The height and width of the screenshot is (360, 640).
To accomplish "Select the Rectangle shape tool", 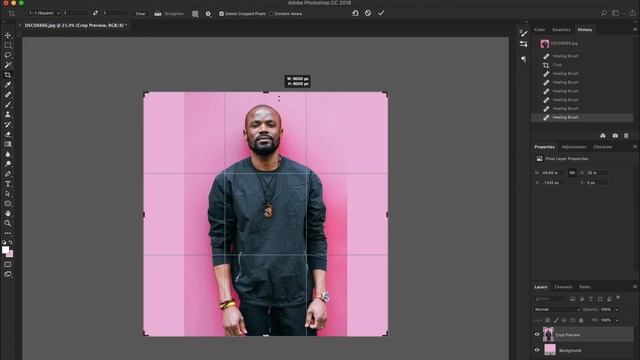I will click(x=8, y=204).
